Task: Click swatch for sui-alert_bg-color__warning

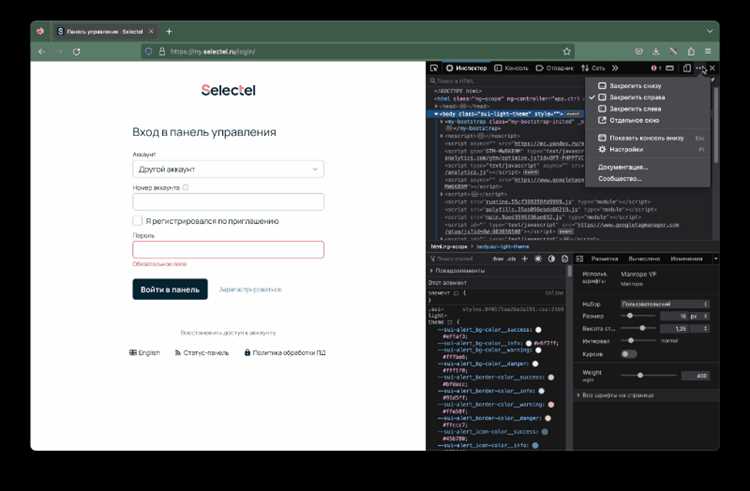Action: (x=538, y=350)
